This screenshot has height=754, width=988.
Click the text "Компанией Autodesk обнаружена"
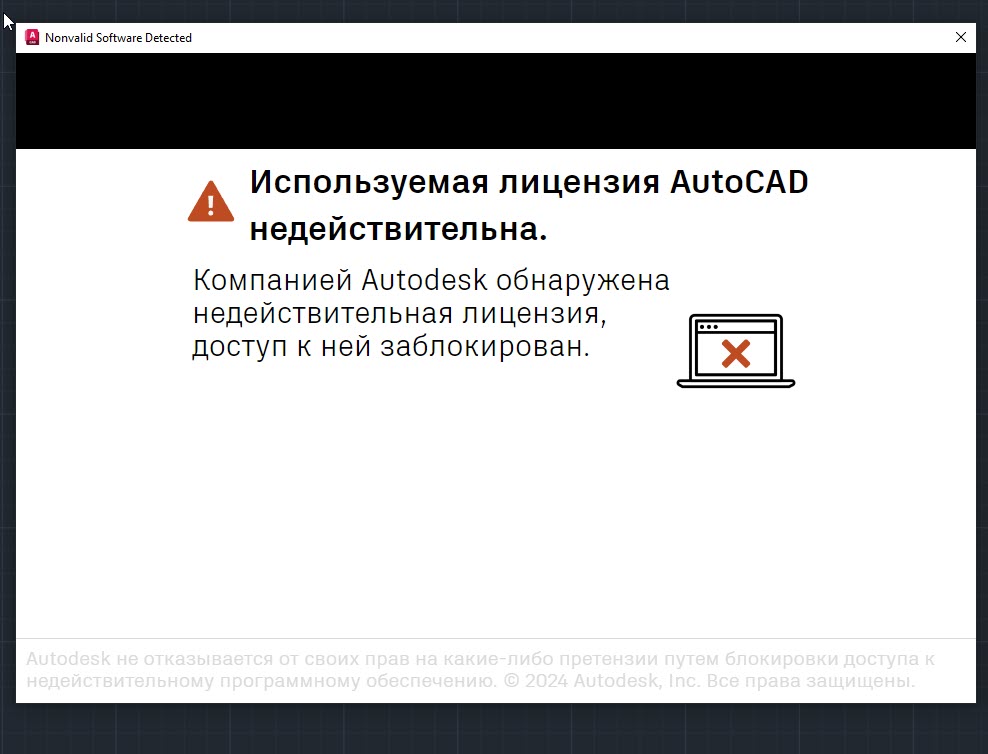tap(431, 280)
